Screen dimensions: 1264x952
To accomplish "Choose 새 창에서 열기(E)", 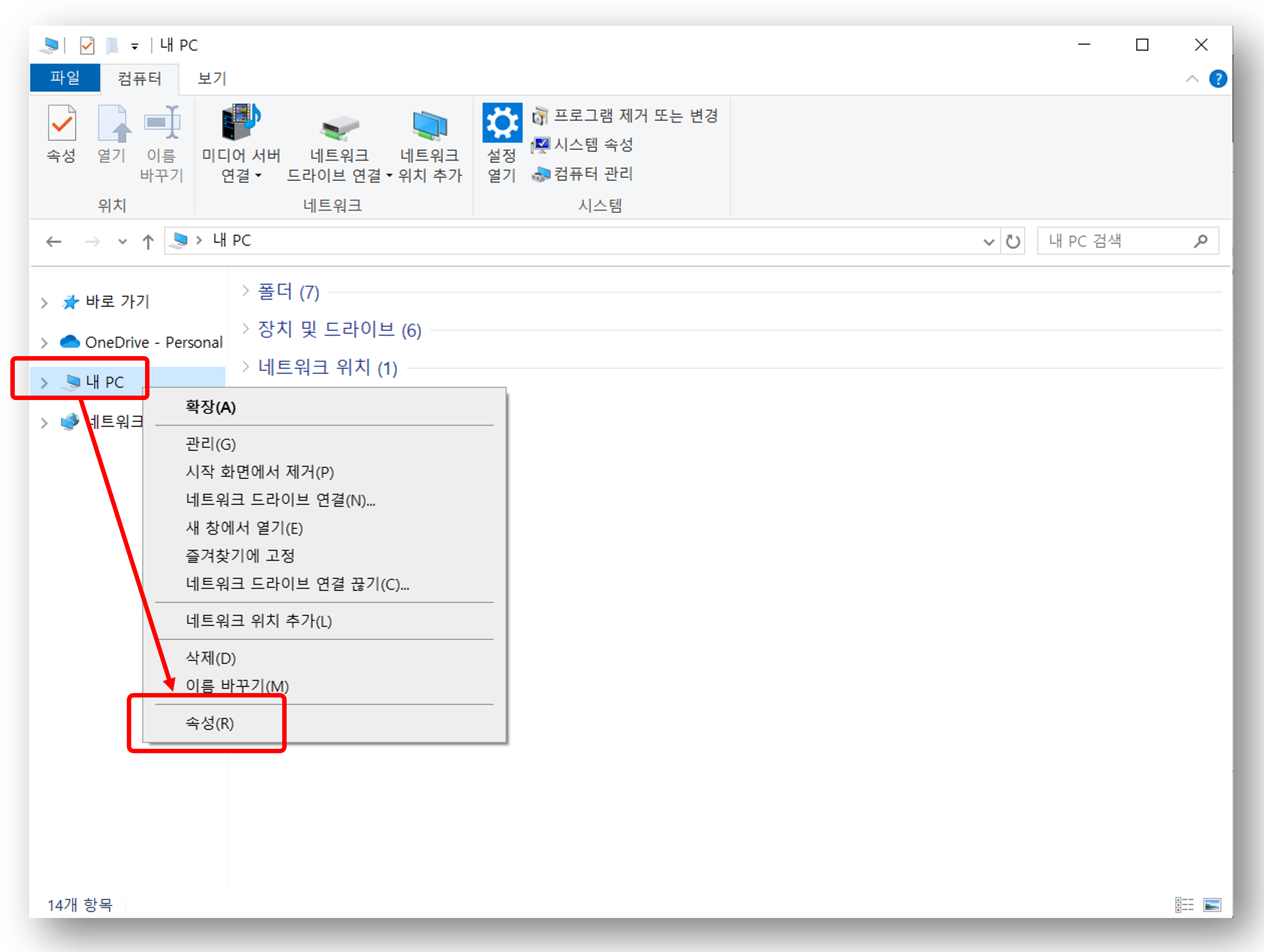I will tap(324, 527).
